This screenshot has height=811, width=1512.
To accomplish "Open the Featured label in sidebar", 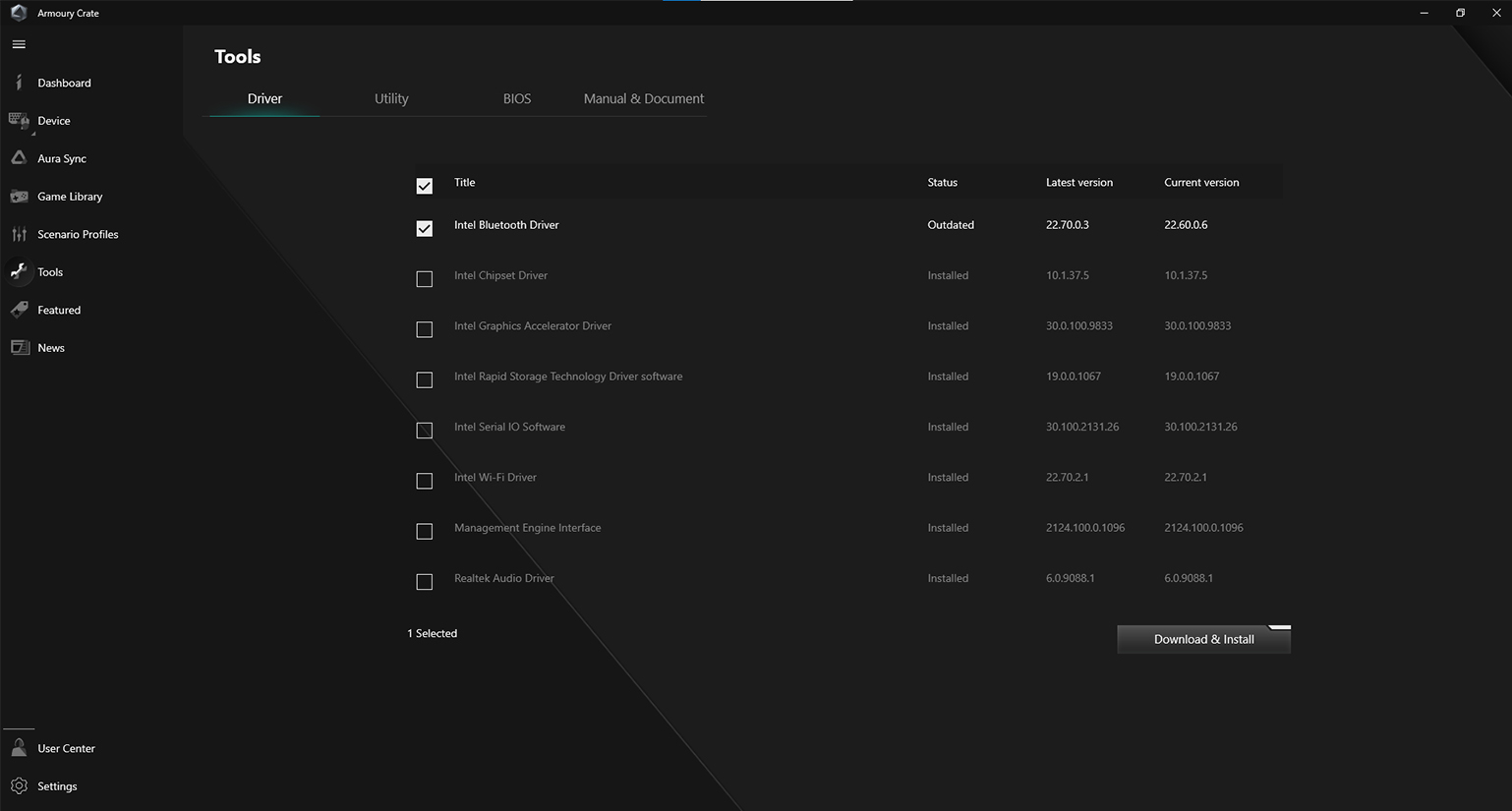I will (59, 310).
